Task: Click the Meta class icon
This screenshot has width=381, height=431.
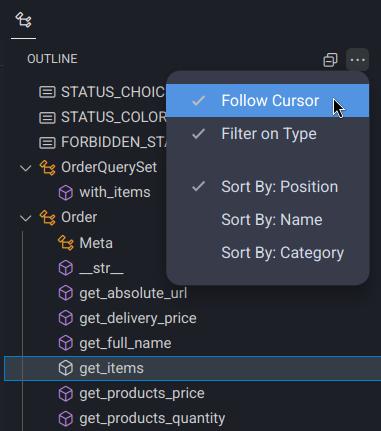Action: tap(66, 243)
